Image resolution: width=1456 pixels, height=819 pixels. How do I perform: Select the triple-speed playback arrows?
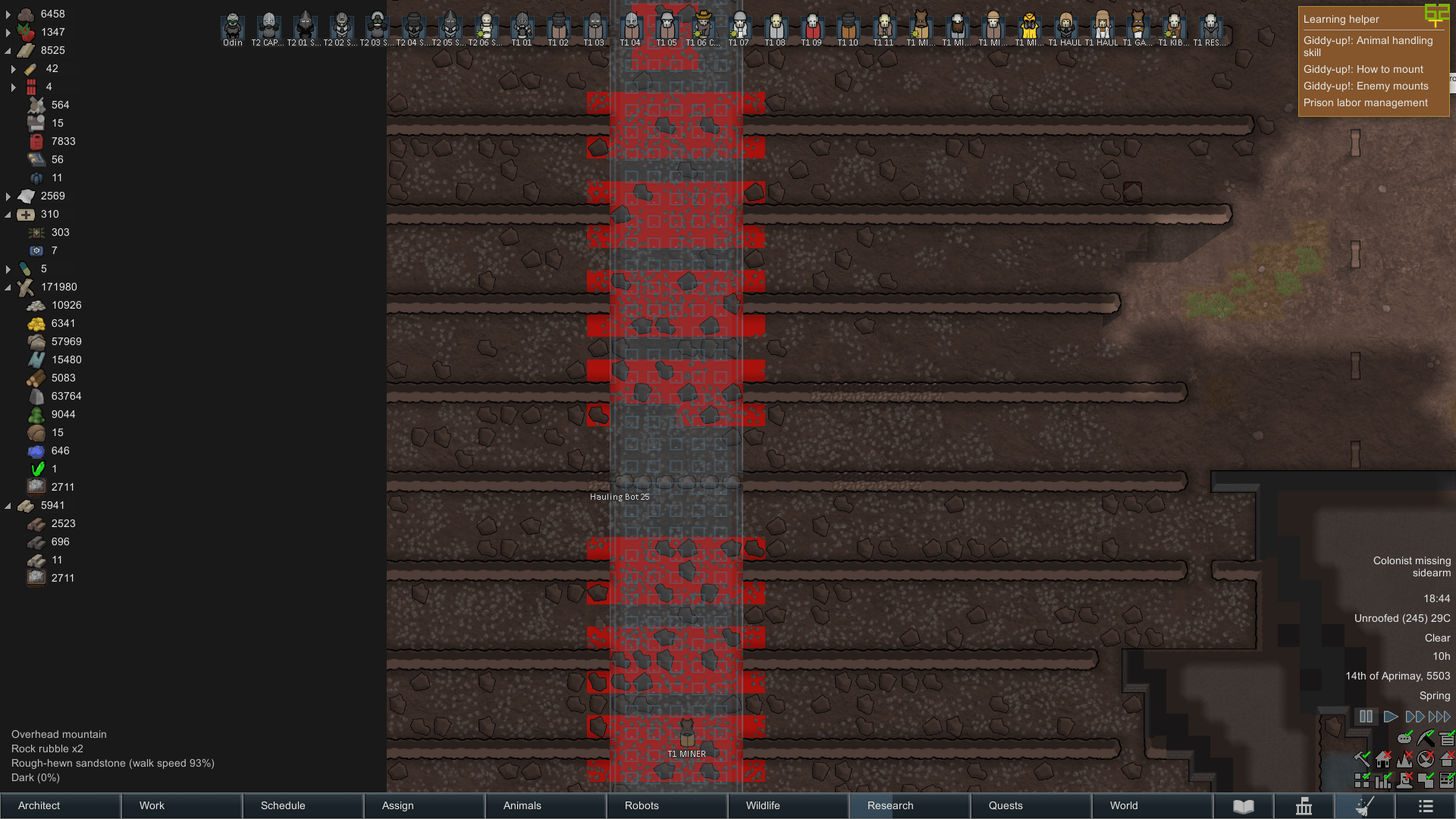coord(1439,717)
